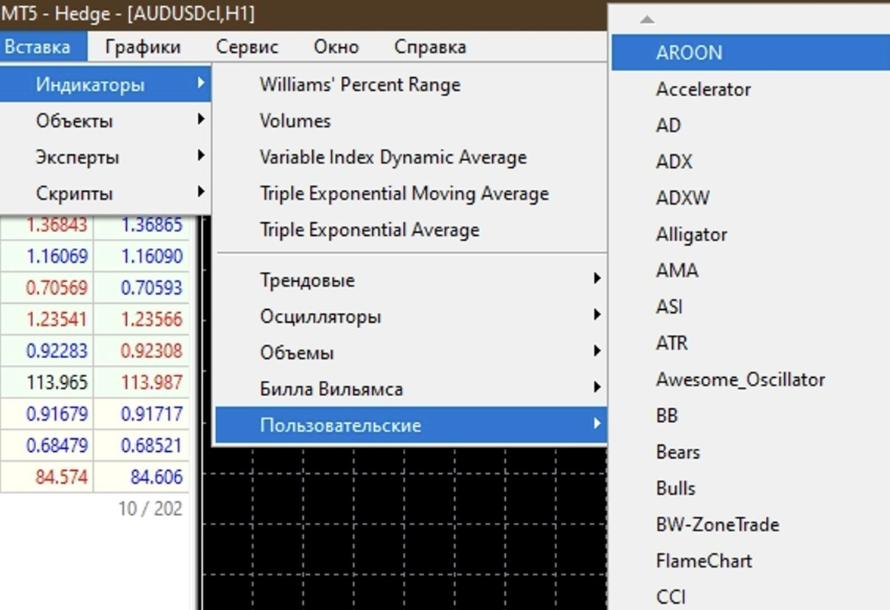Open the Окно menu

point(336,47)
